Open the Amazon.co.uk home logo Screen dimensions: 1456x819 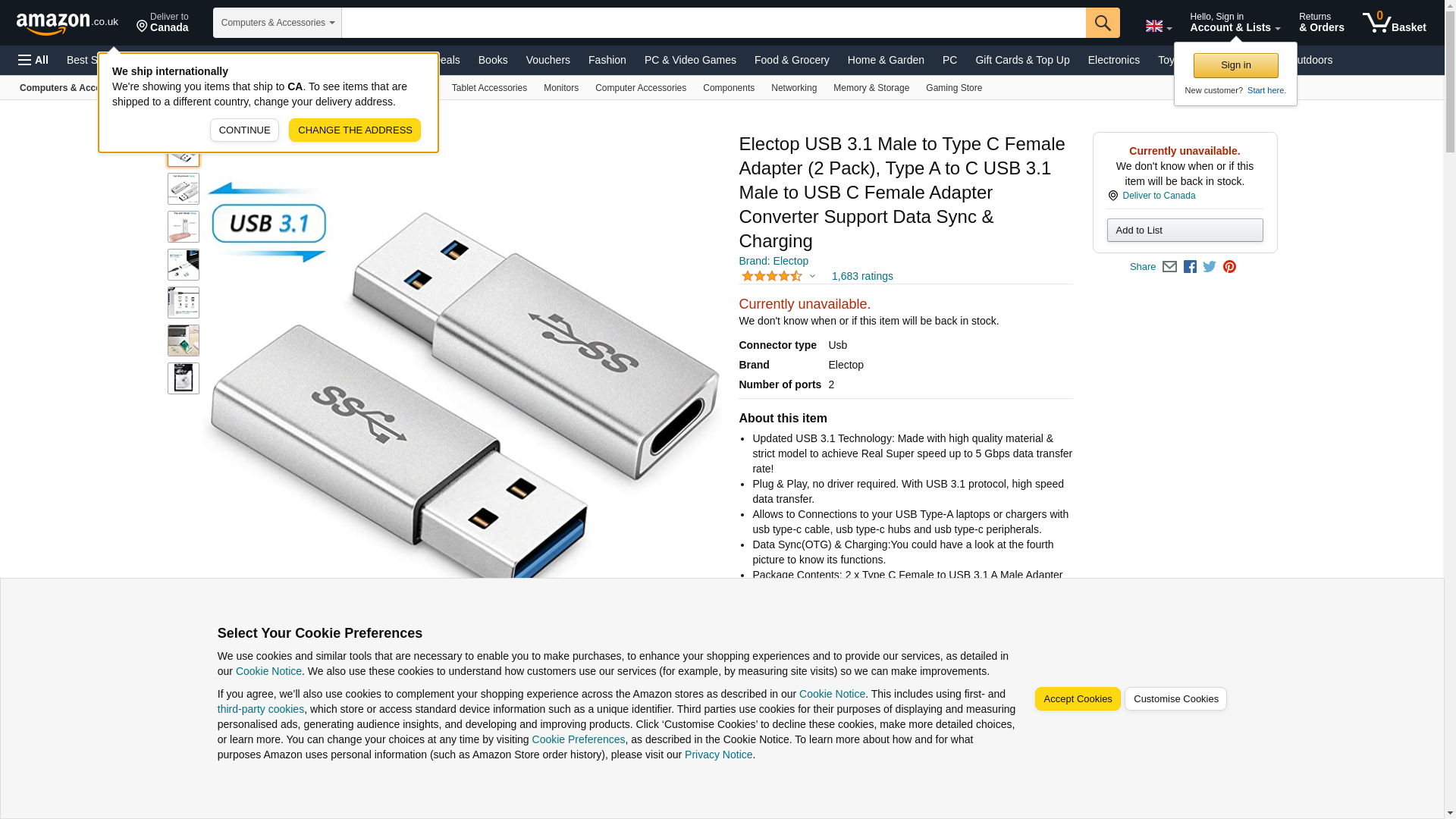(67, 23)
